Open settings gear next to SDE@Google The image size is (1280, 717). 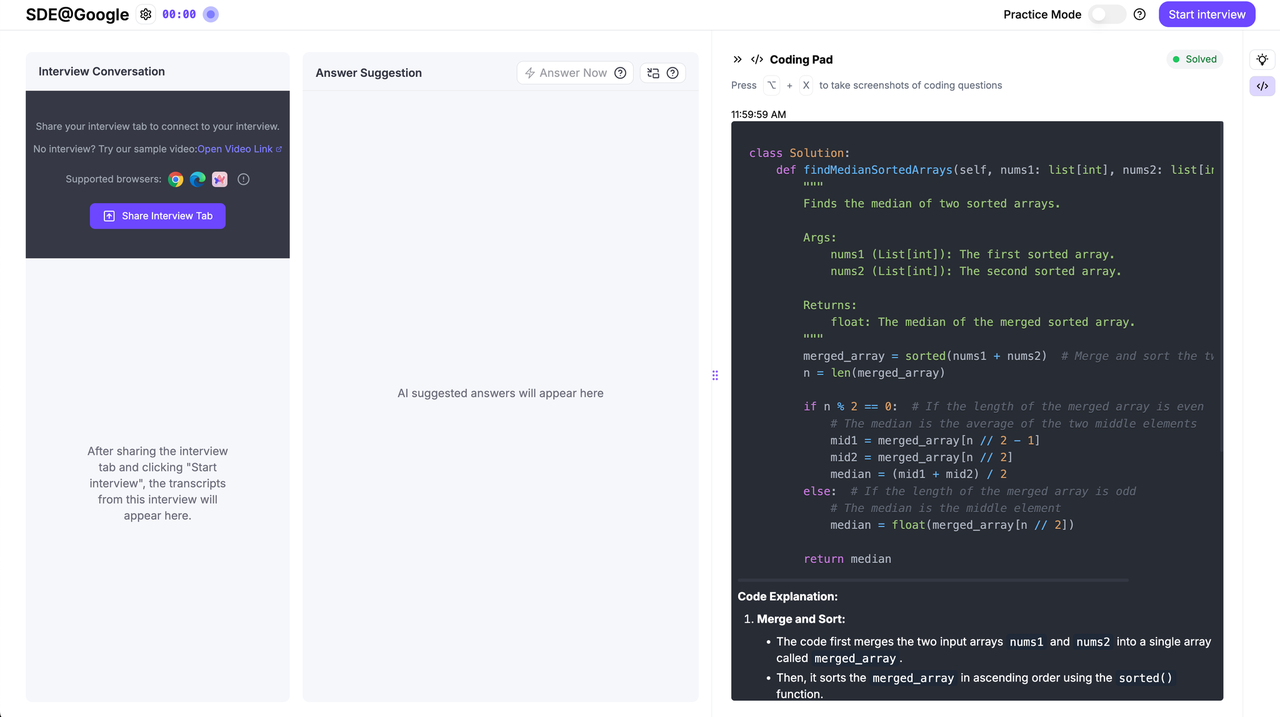146,14
